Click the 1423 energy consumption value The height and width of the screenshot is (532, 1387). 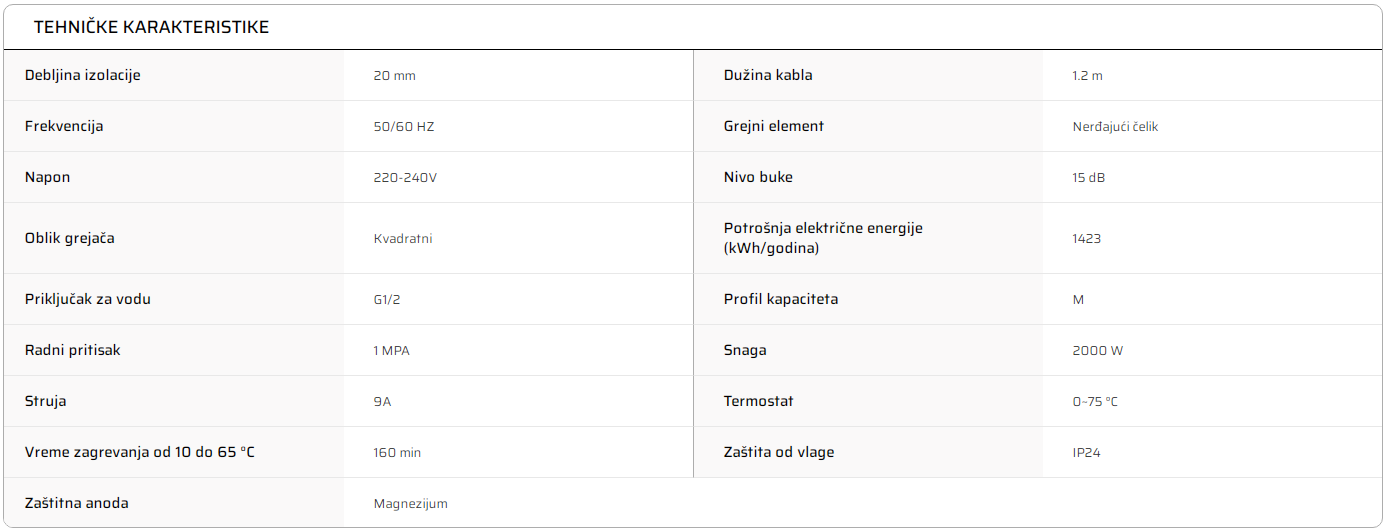pos(1086,239)
